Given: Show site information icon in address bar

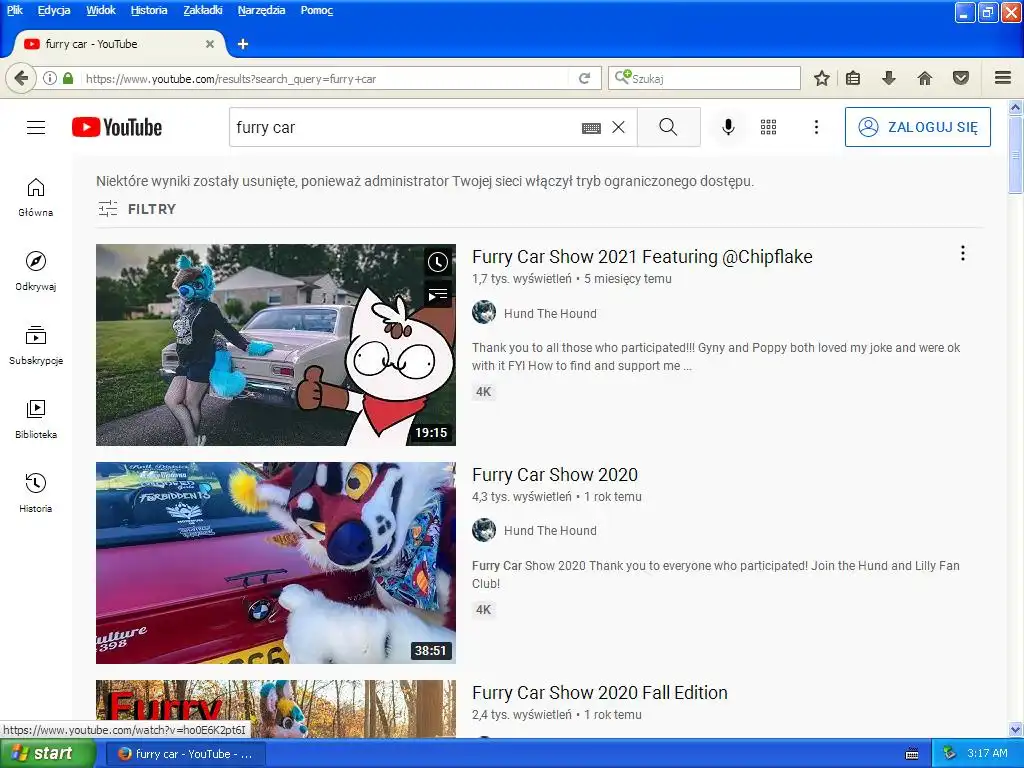Looking at the screenshot, I should click(x=50, y=78).
